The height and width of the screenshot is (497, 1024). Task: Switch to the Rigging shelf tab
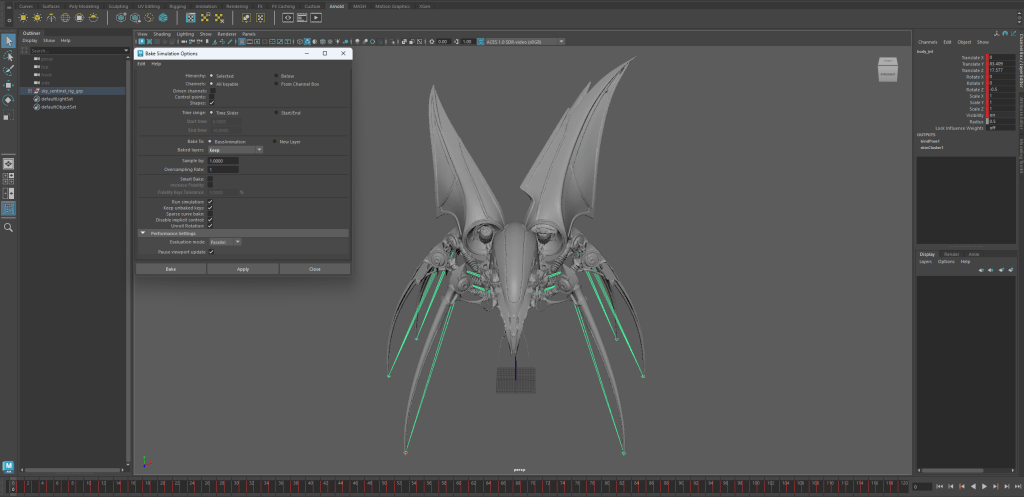pos(178,5)
